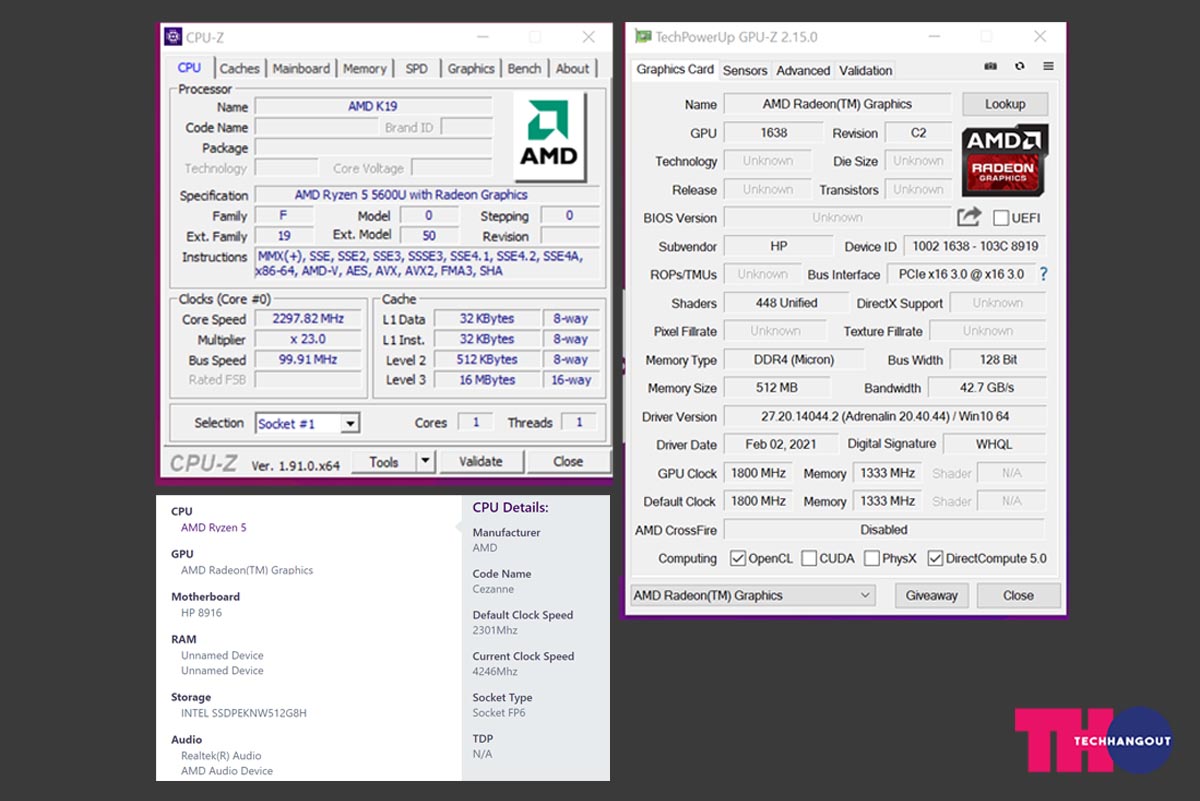
Task: Click the CPU Name field showing AMD K19
Action: tap(374, 106)
